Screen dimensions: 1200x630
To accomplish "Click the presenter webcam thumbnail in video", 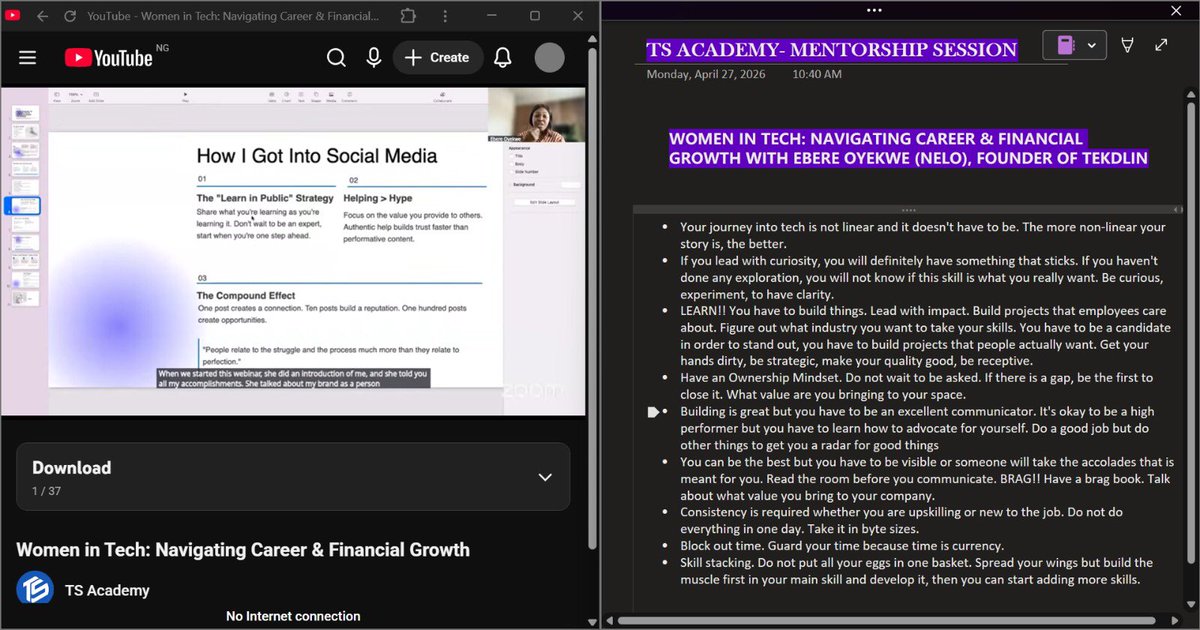I will pyautogui.click(x=538, y=113).
